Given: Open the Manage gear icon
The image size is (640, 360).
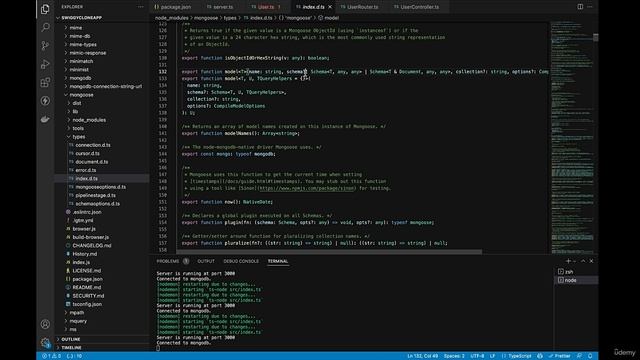Looking at the screenshot, I should click(45, 342).
